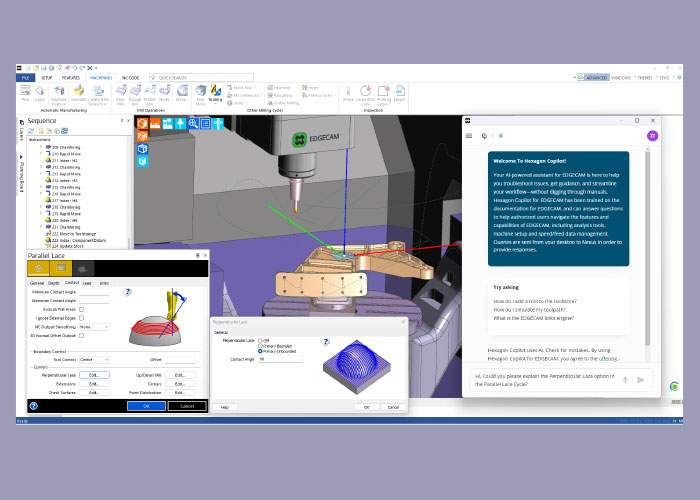
Task: Click the blue help circle at Parallel Lace footer
Action: (33, 406)
